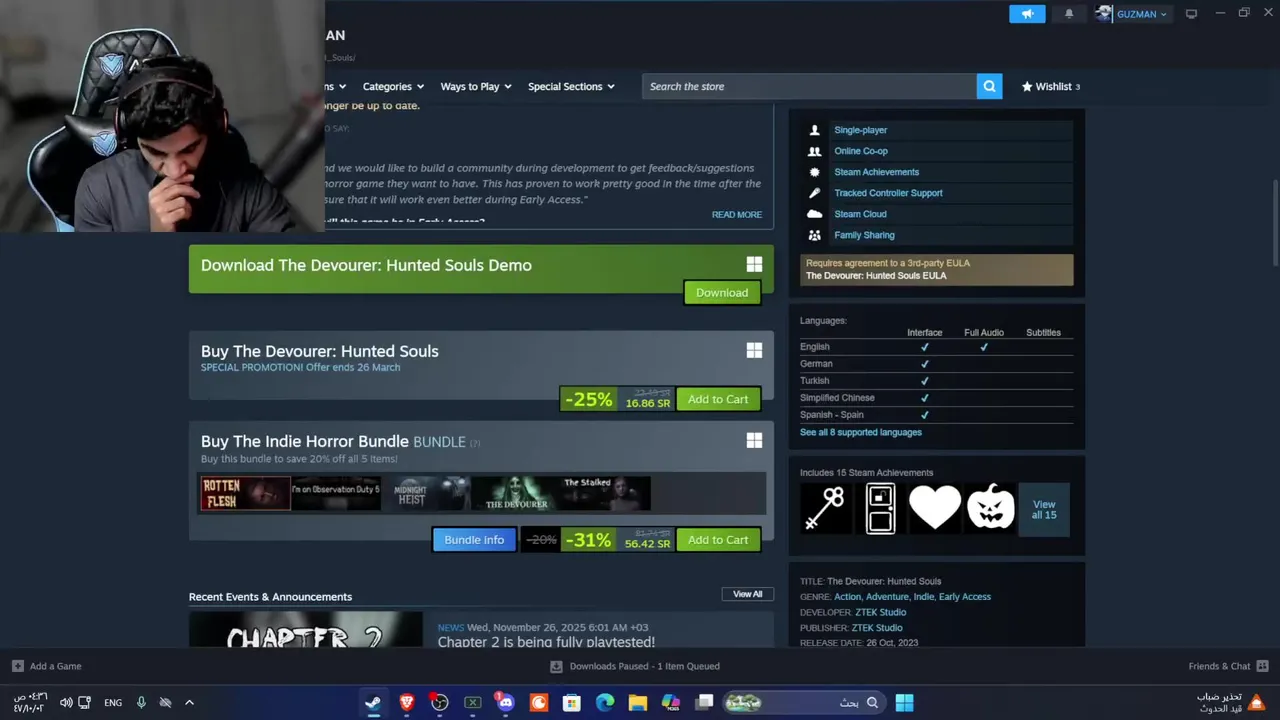
Task: Open File Explorer from the taskbar
Action: (638, 702)
